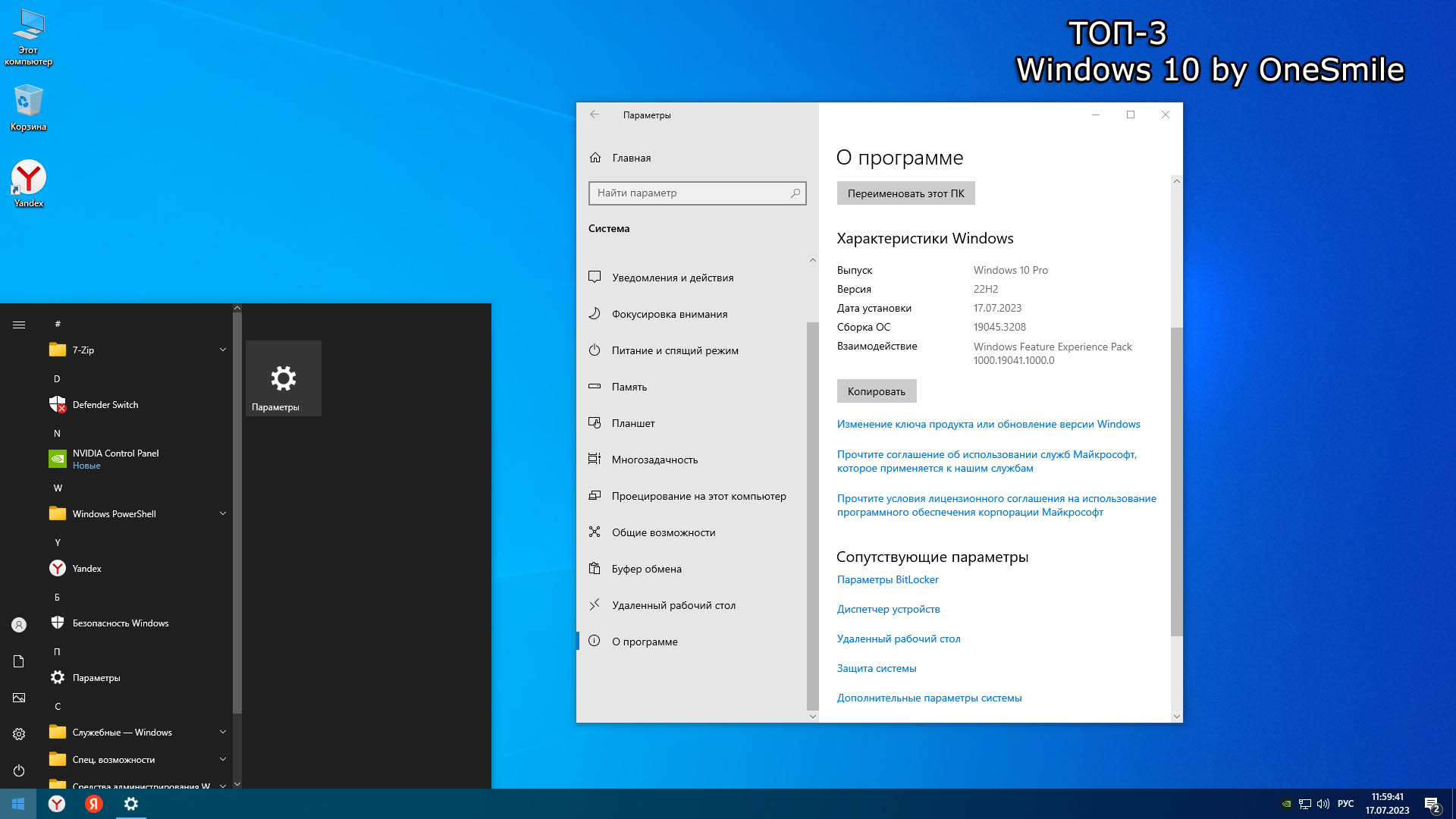Open the notification center in system tray
The width and height of the screenshot is (1456, 819).
click(x=1432, y=804)
